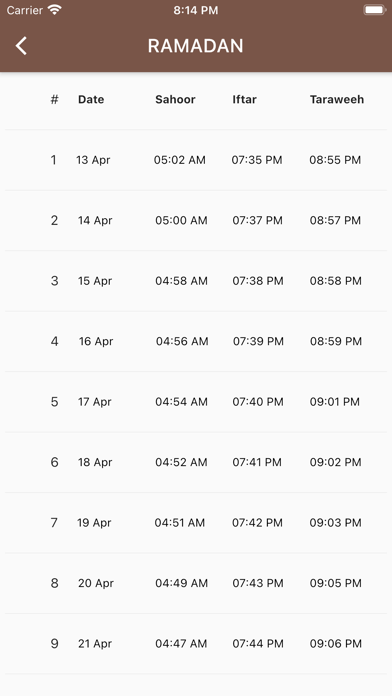
Task: Tap the battery icon in status bar
Action: pos(374,10)
